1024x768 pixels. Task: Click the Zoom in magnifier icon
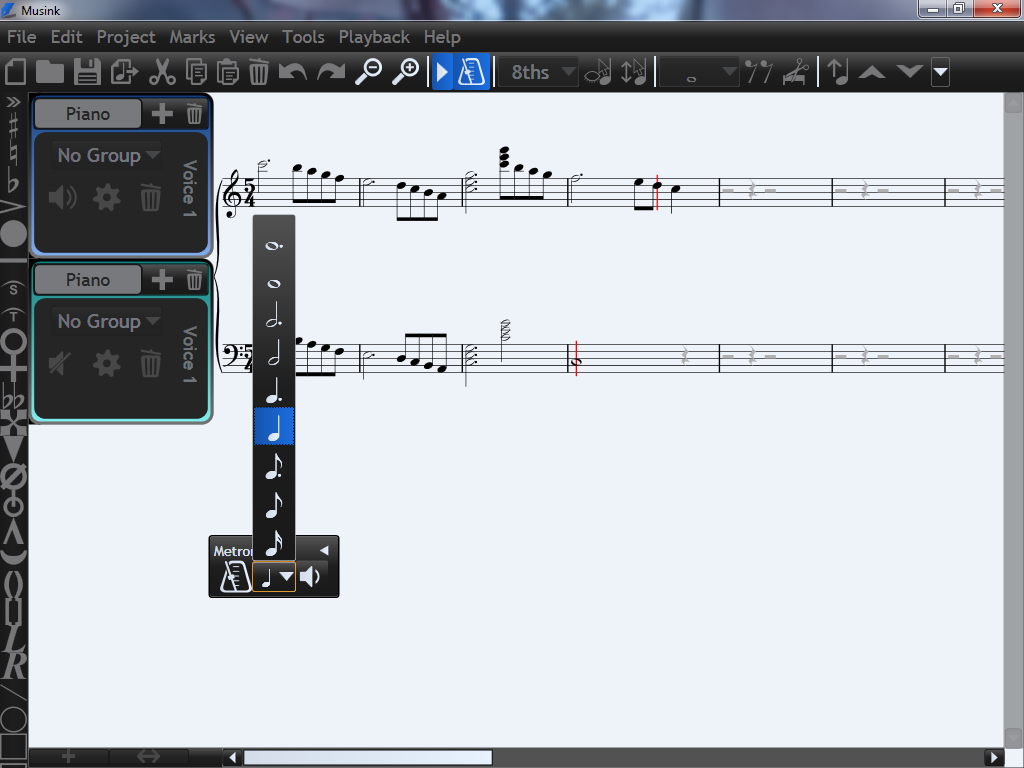pos(405,72)
